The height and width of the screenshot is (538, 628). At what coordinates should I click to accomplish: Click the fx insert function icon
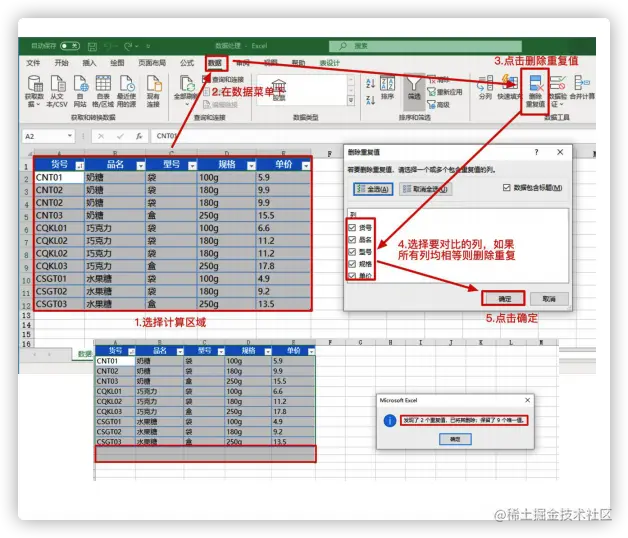[x=139, y=136]
